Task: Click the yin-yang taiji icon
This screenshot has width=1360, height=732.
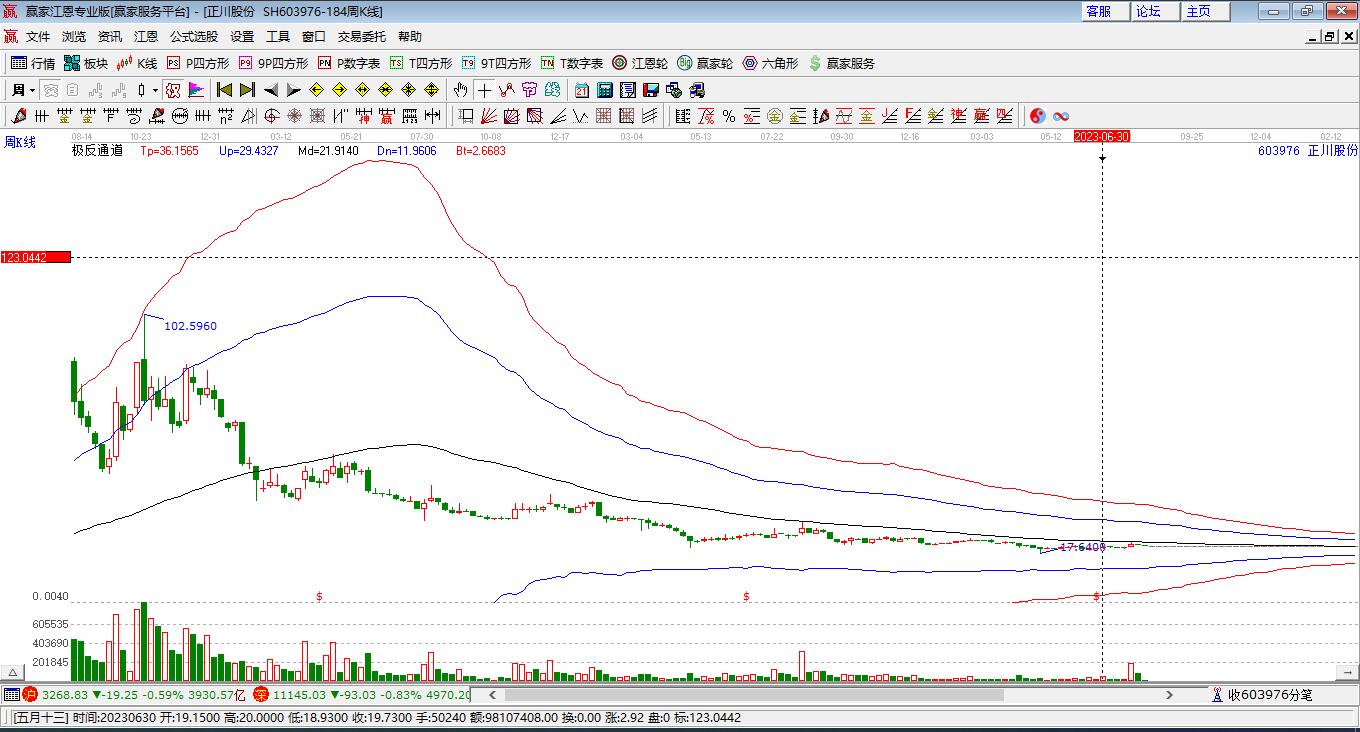Action: [x=1038, y=116]
